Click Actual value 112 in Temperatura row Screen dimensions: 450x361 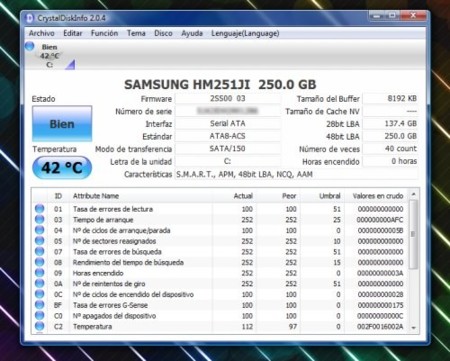[x=247, y=326]
